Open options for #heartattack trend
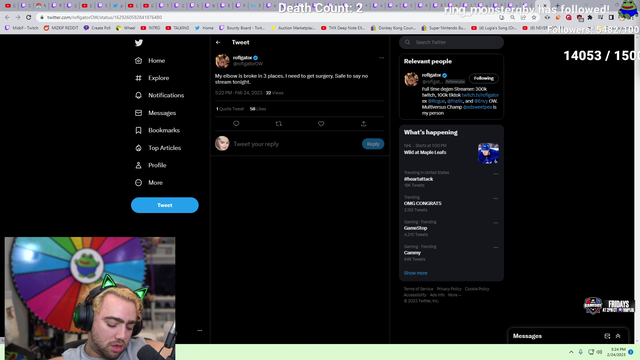This screenshot has width=640, height=360. [496, 174]
